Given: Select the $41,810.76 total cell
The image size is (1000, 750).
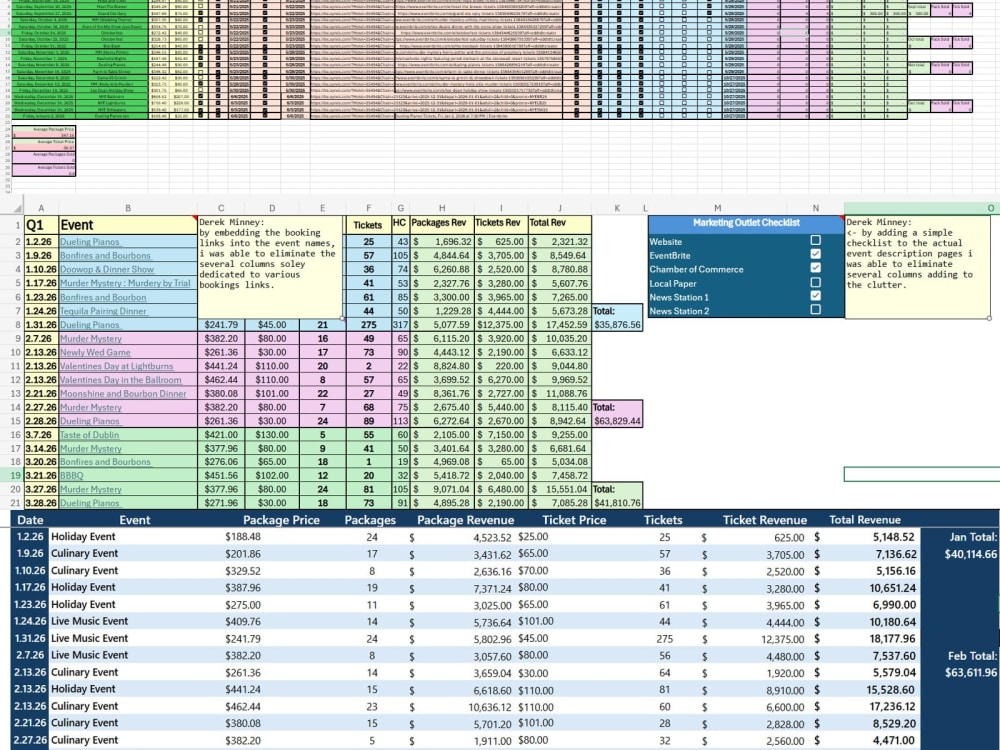Looking at the screenshot, I should coord(617,503).
